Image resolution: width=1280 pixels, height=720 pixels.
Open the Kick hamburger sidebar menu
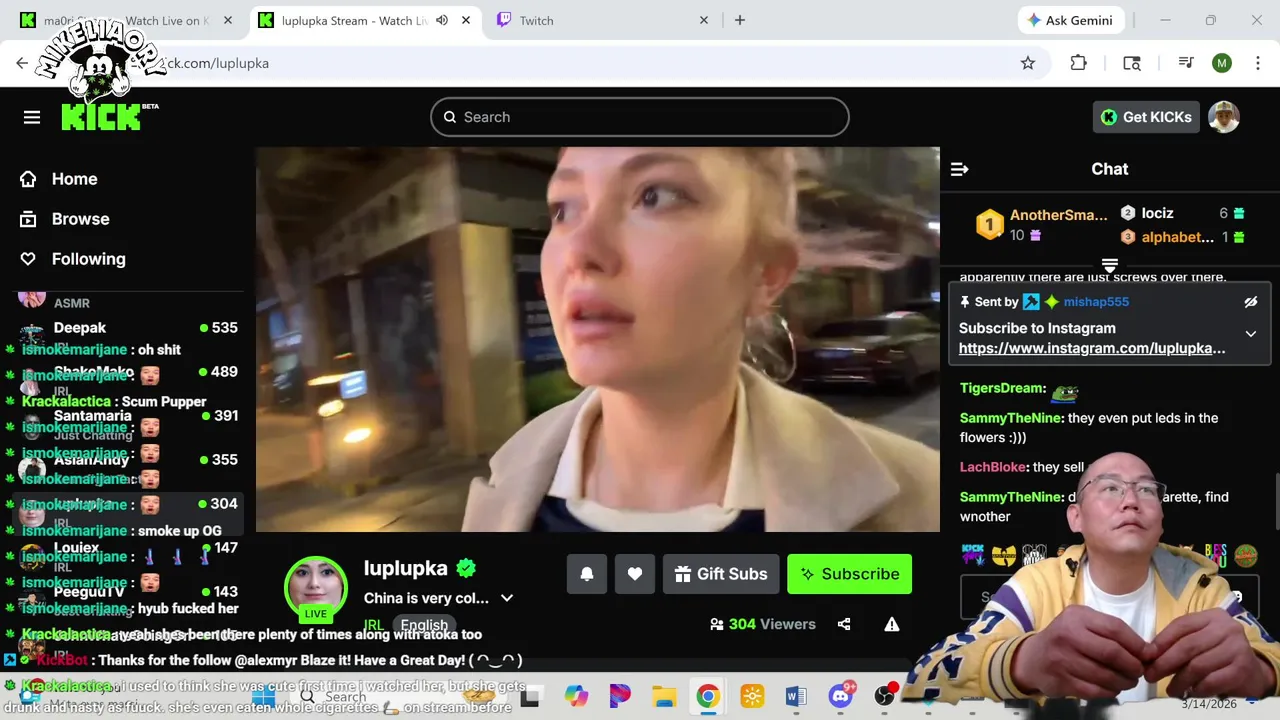32,117
